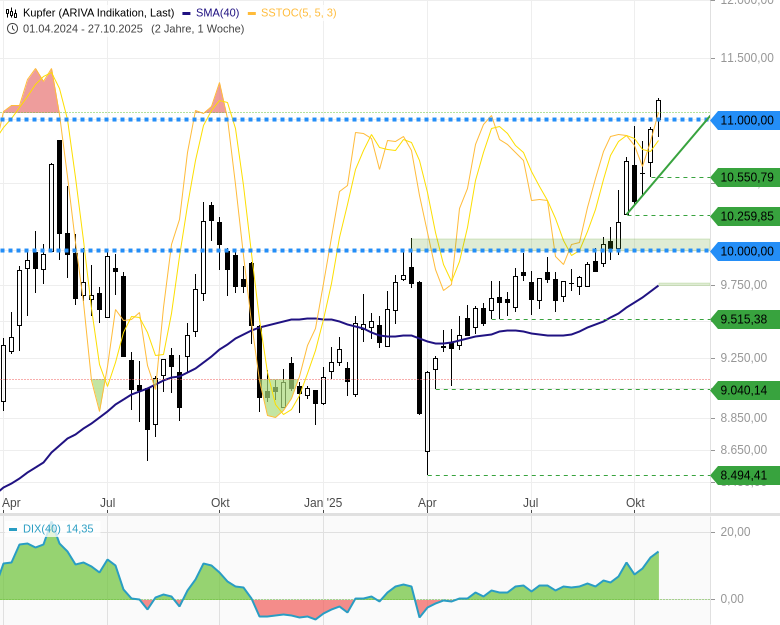The height and width of the screenshot is (625, 780).
Task: Click the Jan '25 time axis label
Action: pos(323,502)
